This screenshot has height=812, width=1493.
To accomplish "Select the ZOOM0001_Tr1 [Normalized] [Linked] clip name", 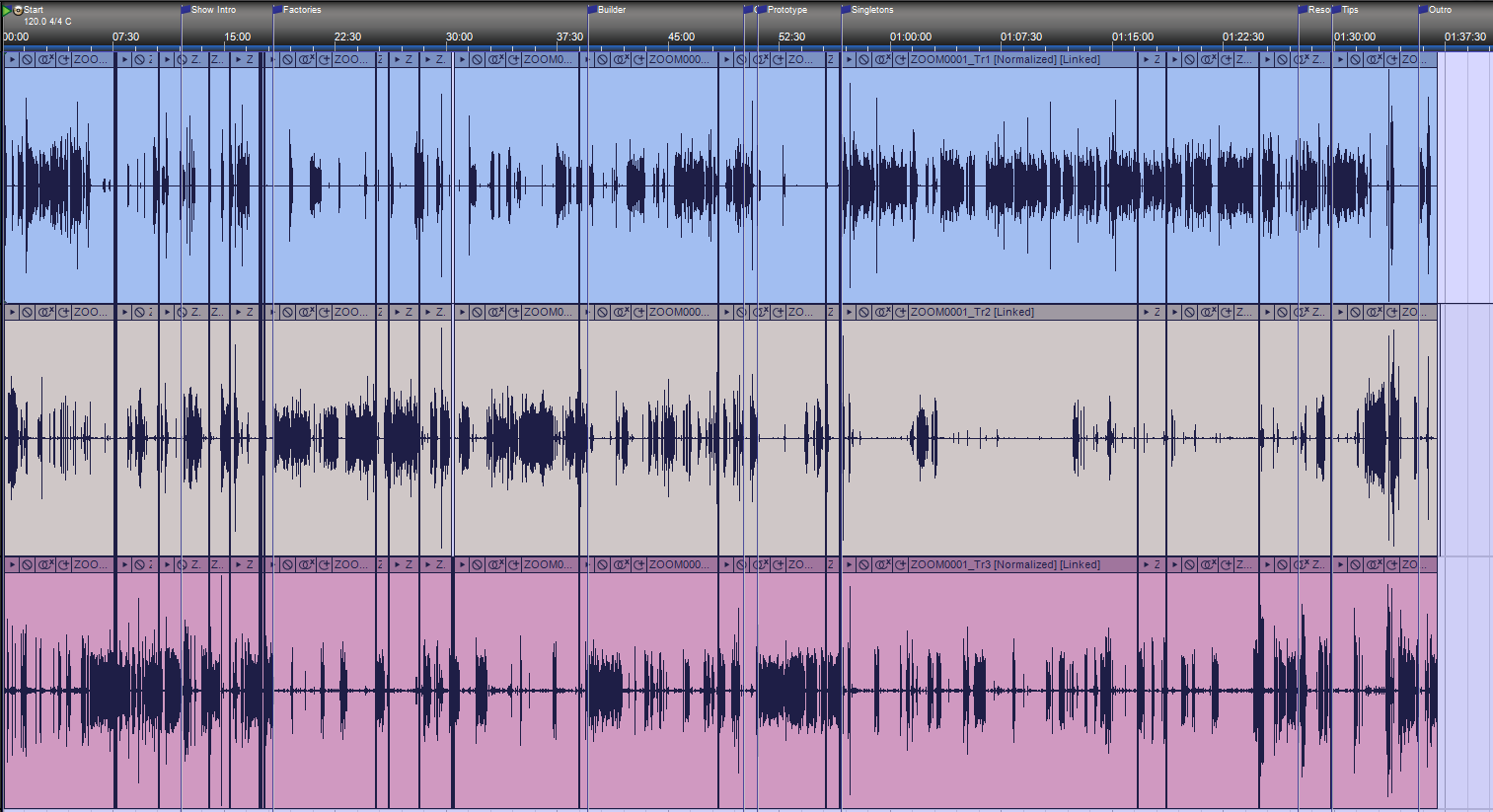I will 1005,59.
